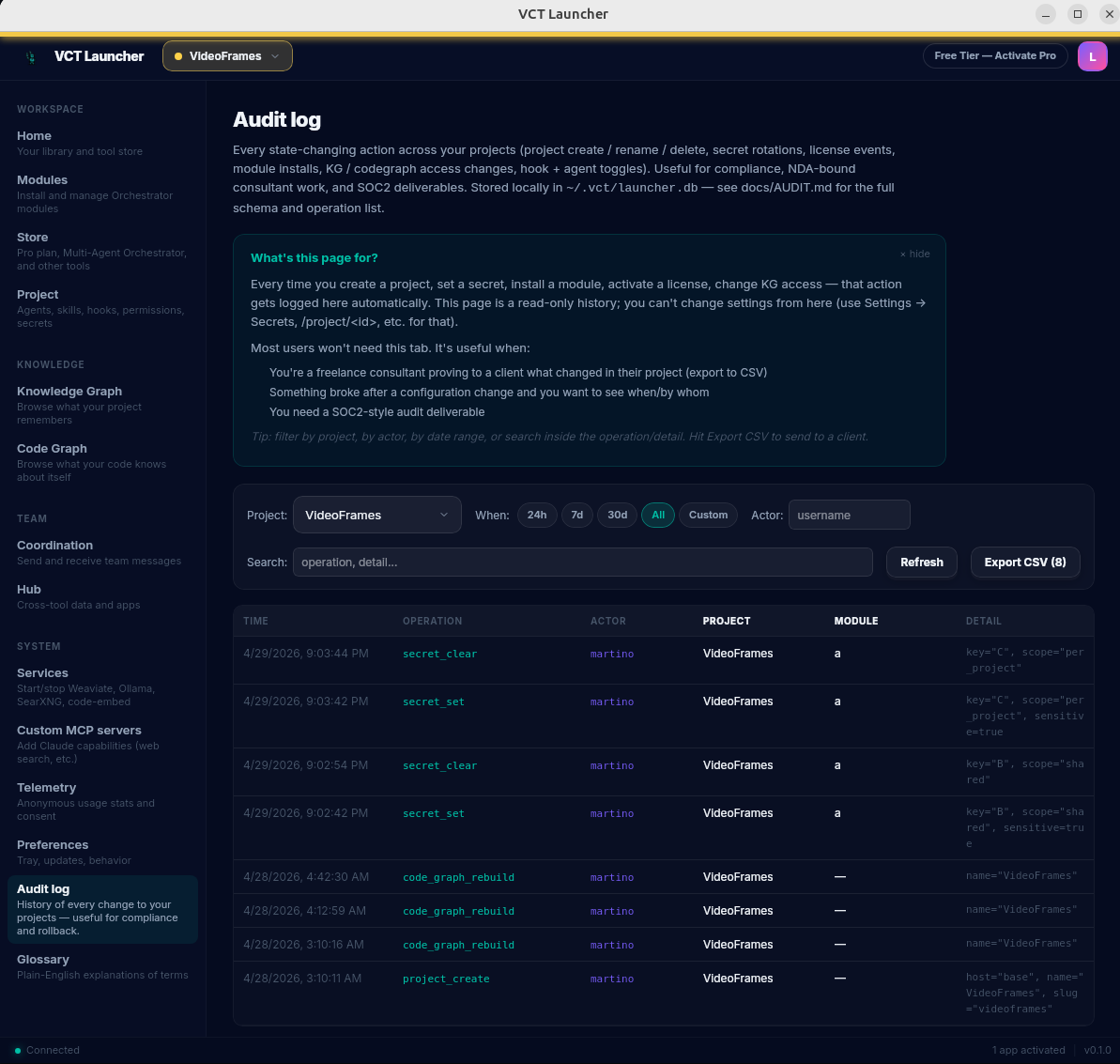Click secret_set in the 9:02:42 PM row
1120x1064 pixels.
click(434, 812)
